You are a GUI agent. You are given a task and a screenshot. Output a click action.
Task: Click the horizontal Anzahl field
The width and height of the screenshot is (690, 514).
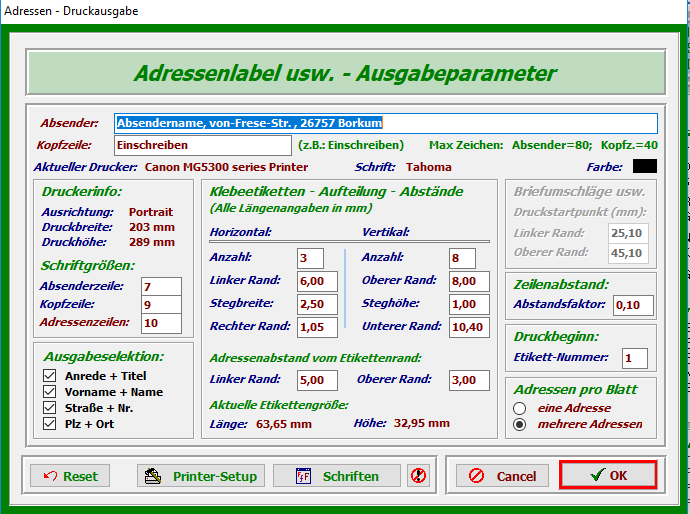tap(310, 259)
